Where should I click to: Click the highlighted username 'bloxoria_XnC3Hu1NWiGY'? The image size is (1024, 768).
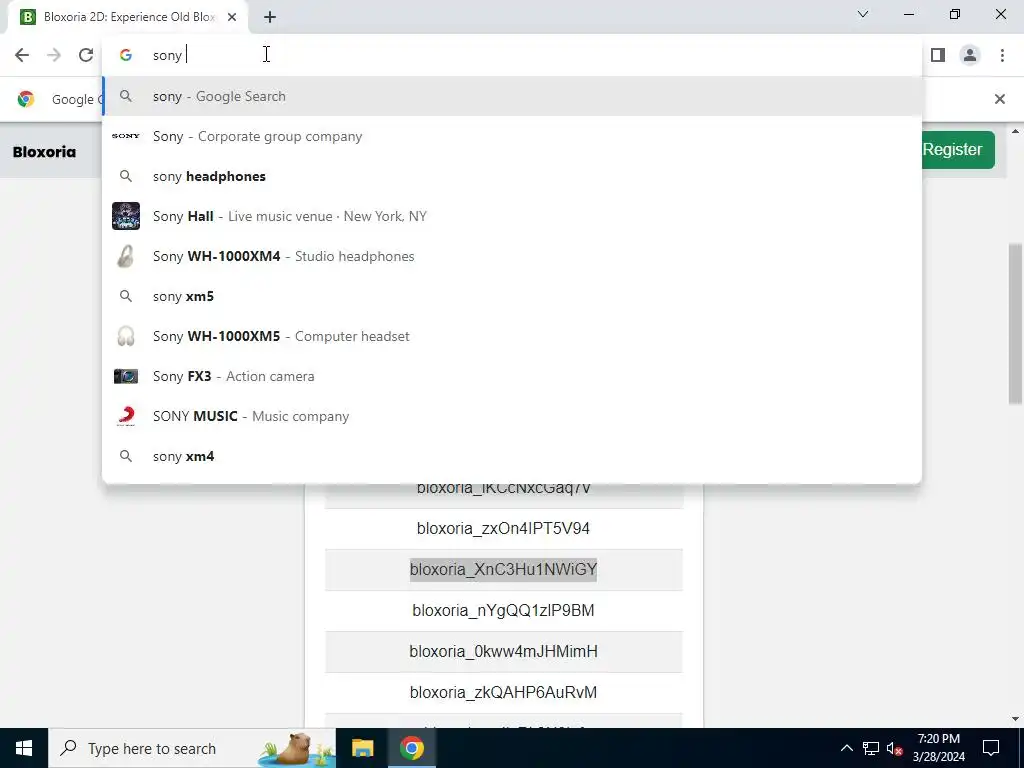tap(504, 569)
